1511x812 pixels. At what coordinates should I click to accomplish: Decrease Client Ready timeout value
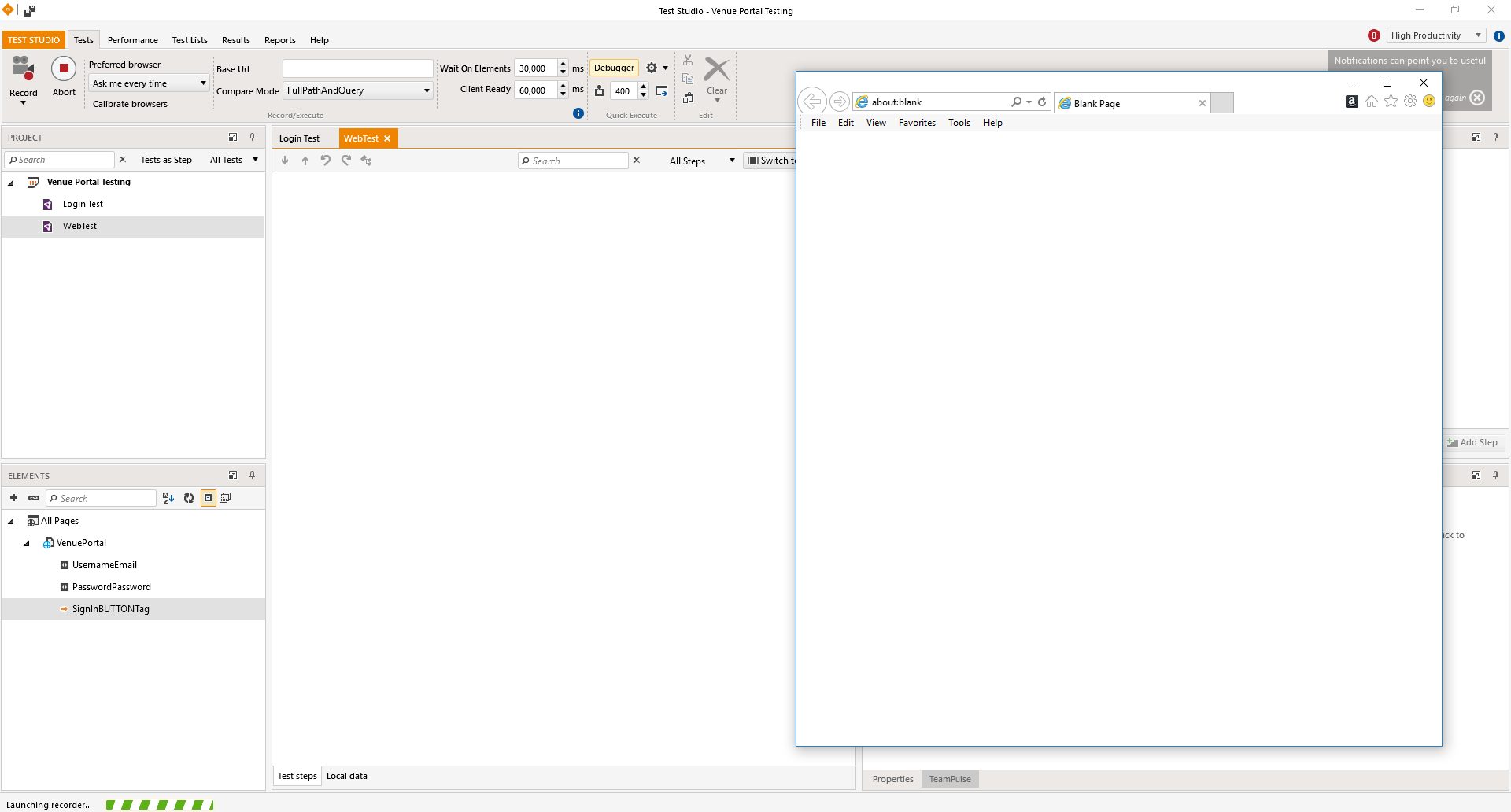click(563, 94)
